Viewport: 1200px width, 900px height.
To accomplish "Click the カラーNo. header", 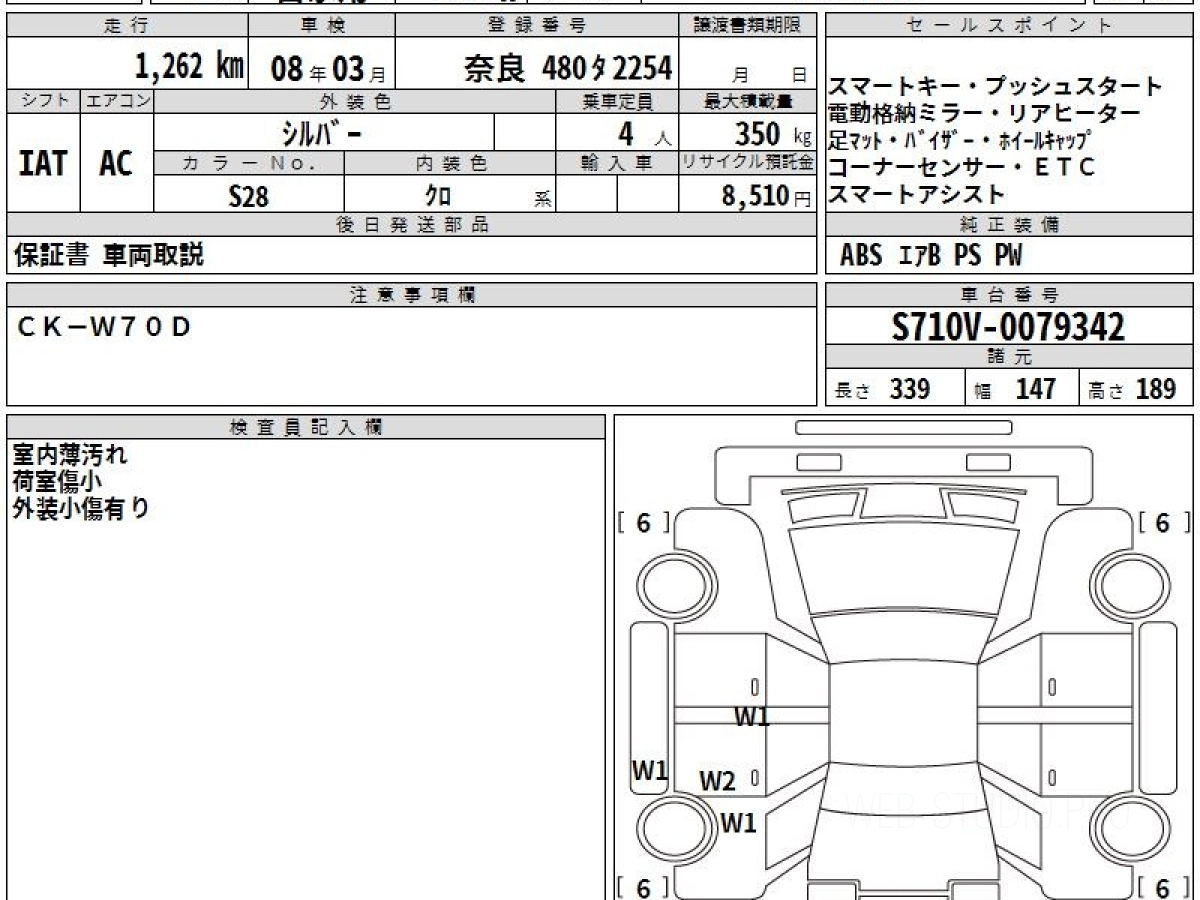I will [250, 163].
